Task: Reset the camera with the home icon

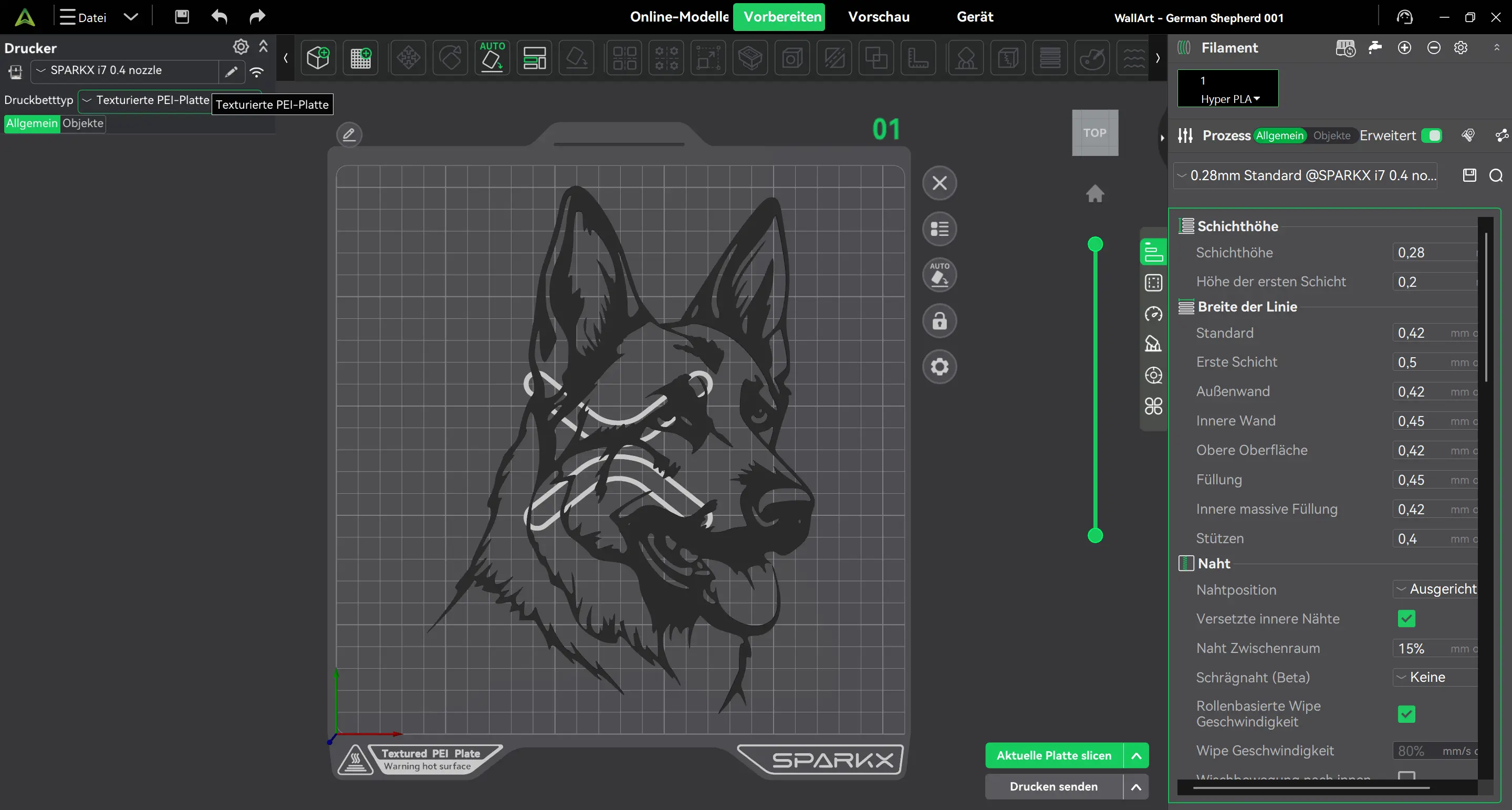Action: pyautogui.click(x=1094, y=194)
